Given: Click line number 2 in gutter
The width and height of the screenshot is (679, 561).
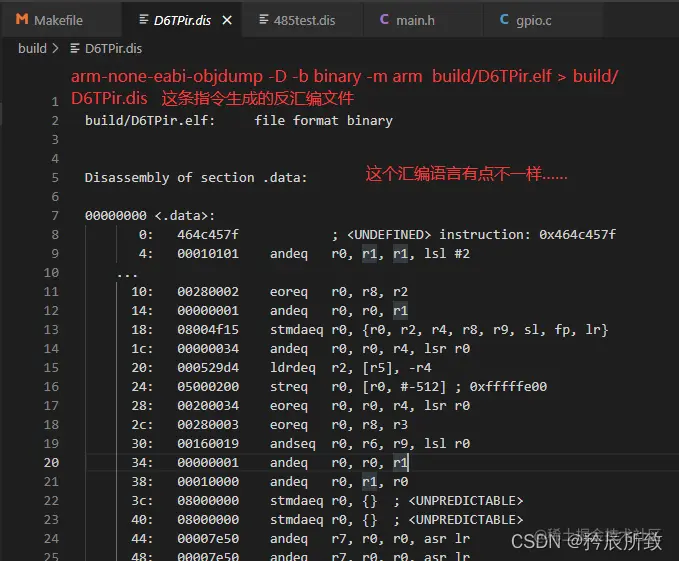Looking at the screenshot, I should click(55, 120).
